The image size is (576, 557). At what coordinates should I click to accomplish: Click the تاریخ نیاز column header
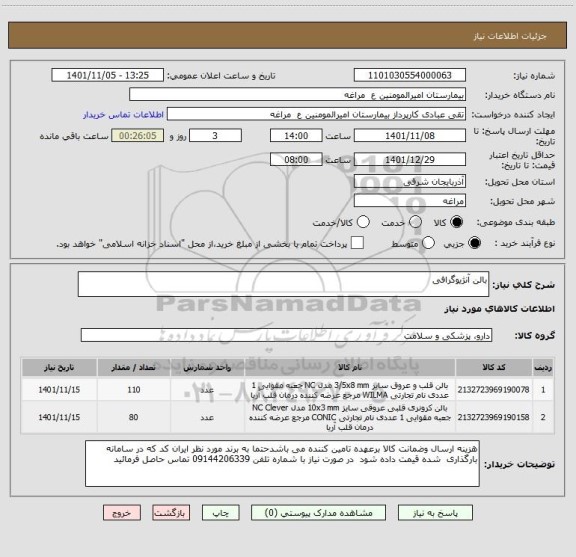click(59, 367)
